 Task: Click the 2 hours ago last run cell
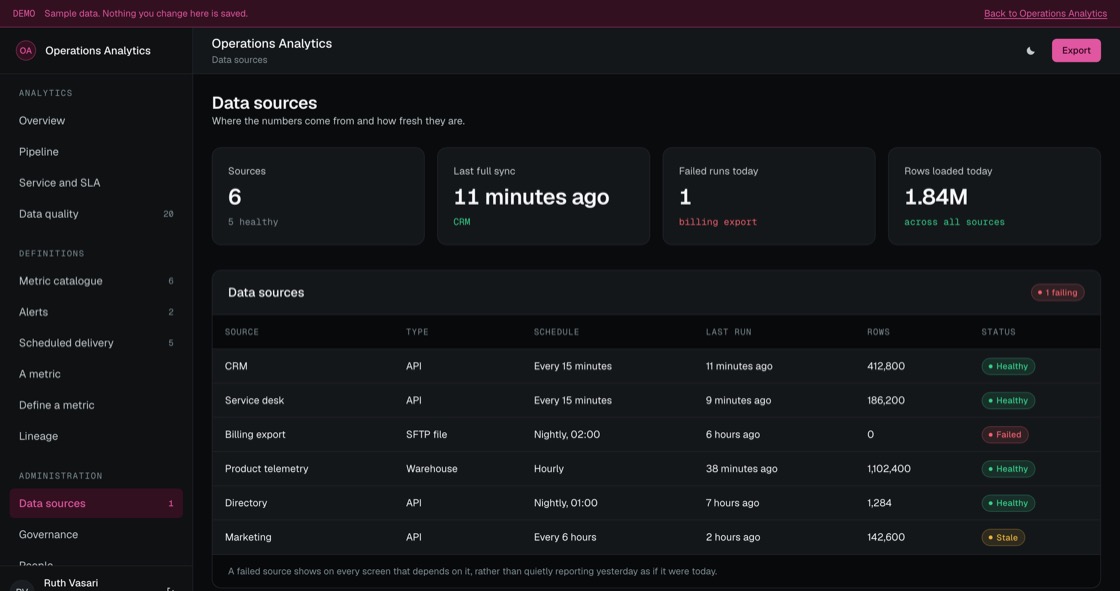click(x=733, y=537)
